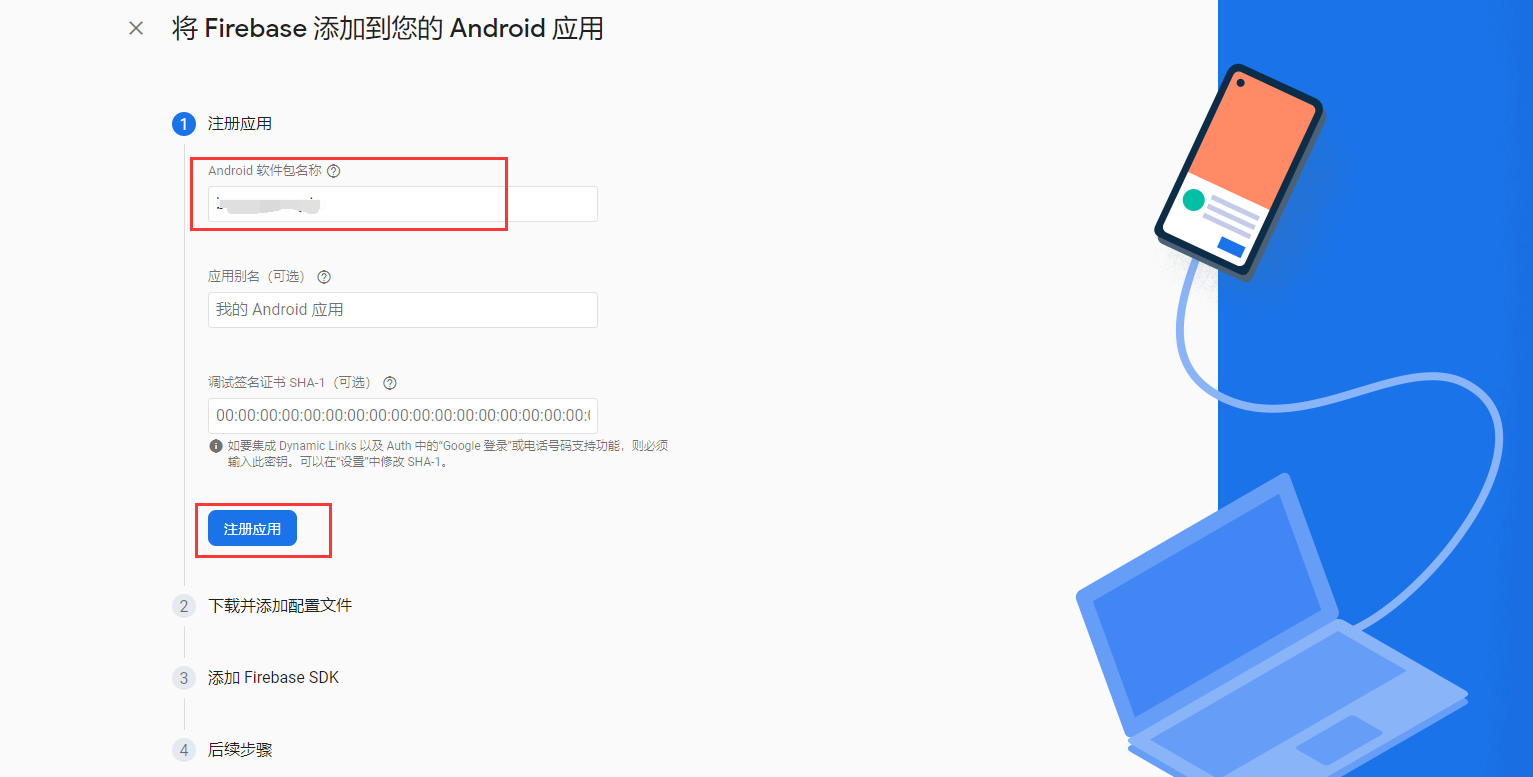This screenshot has width=1533, height=777.
Task: Expand the 下载并添加配置文件 step
Action: [280, 606]
